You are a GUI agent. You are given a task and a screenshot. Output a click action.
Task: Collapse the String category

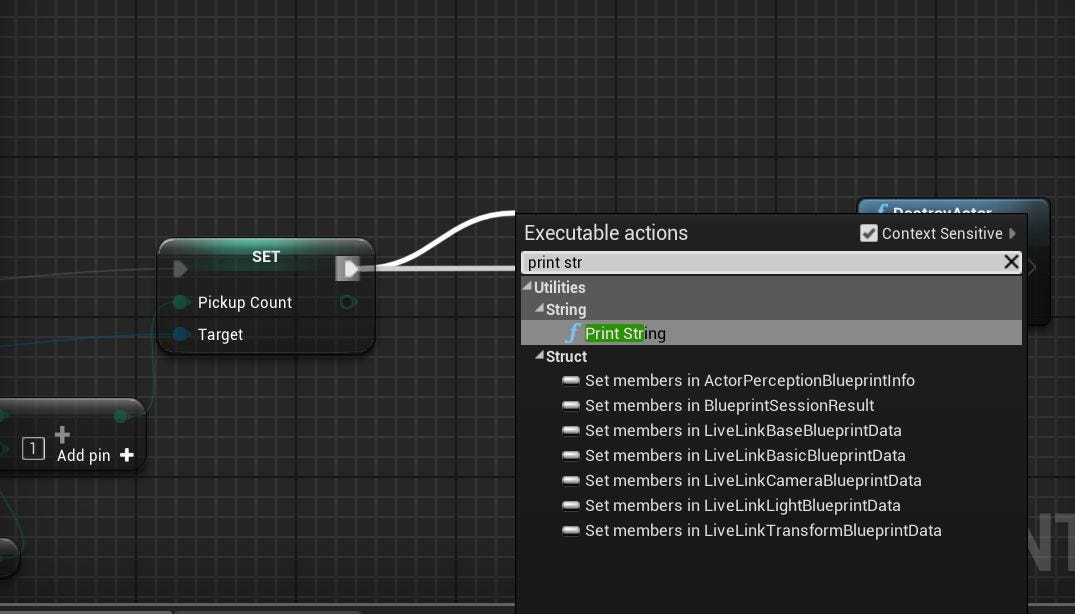[539, 310]
